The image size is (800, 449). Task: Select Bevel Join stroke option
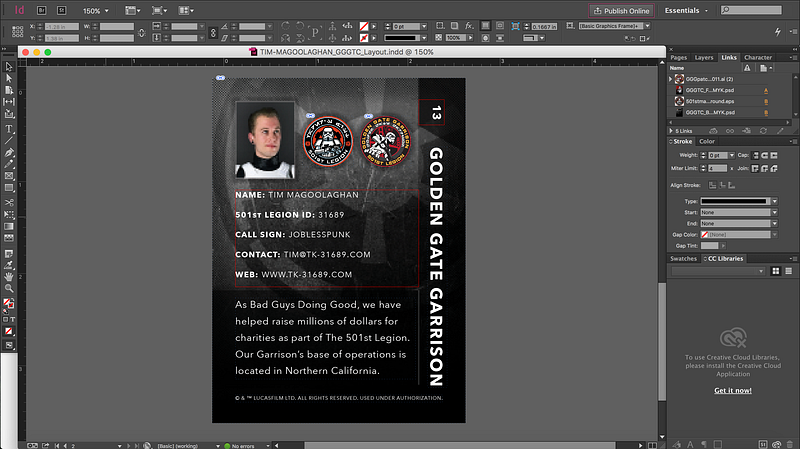click(774, 168)
